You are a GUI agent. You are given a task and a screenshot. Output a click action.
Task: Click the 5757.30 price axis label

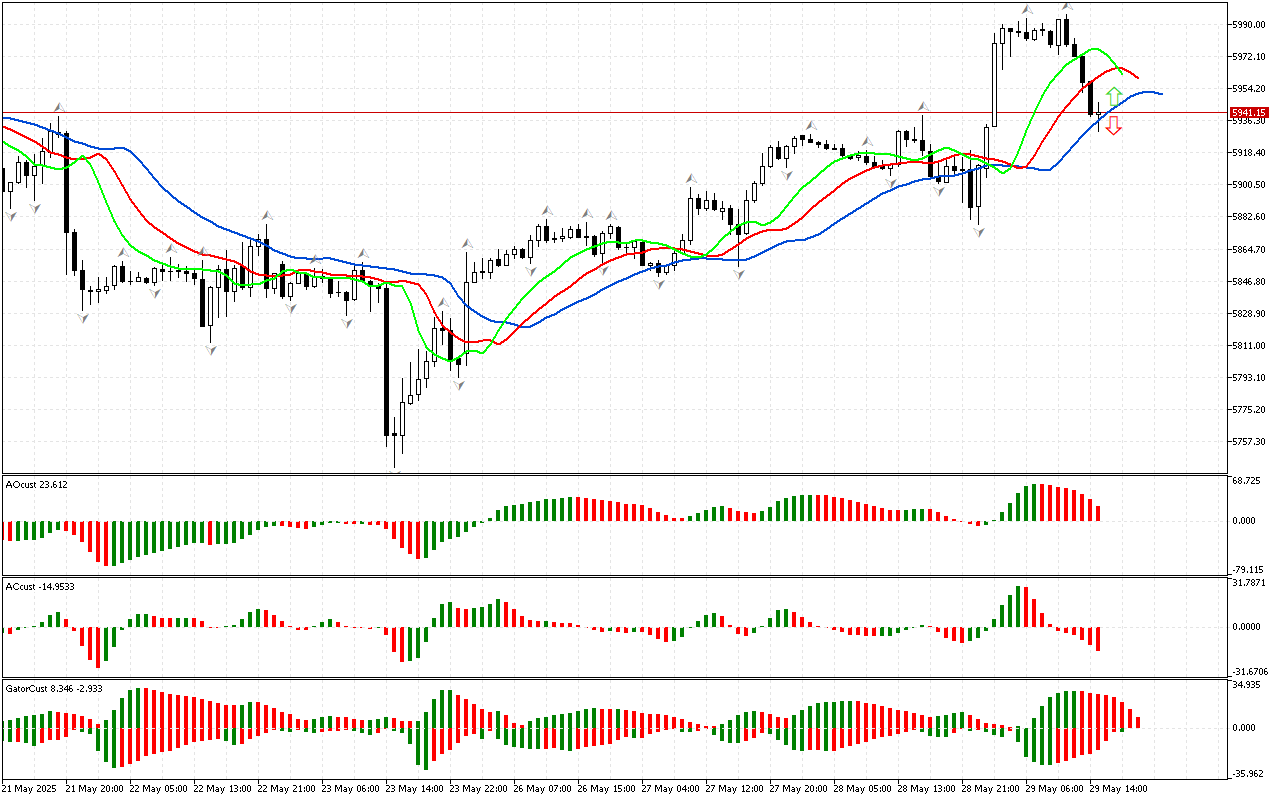point(1251,441)
